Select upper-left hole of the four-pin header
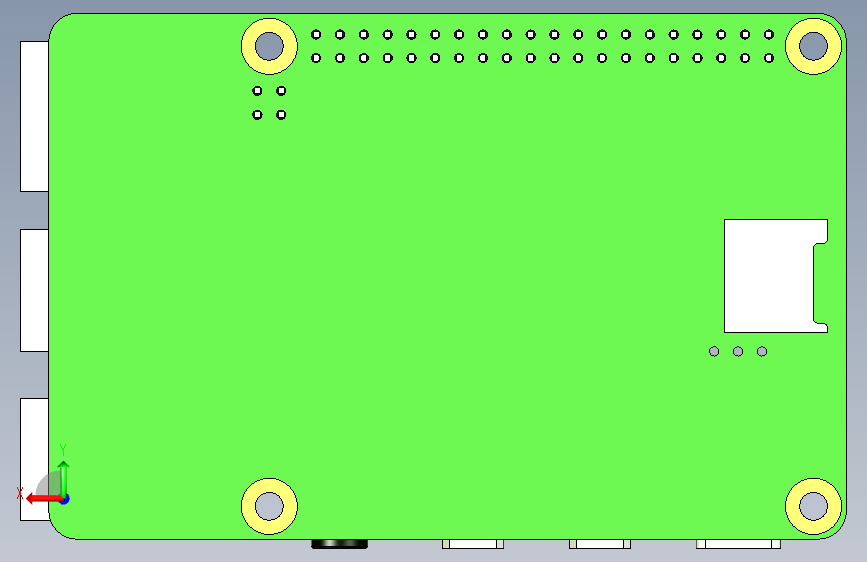This screenshot has height=562, width=867. [x=257, y=91]
